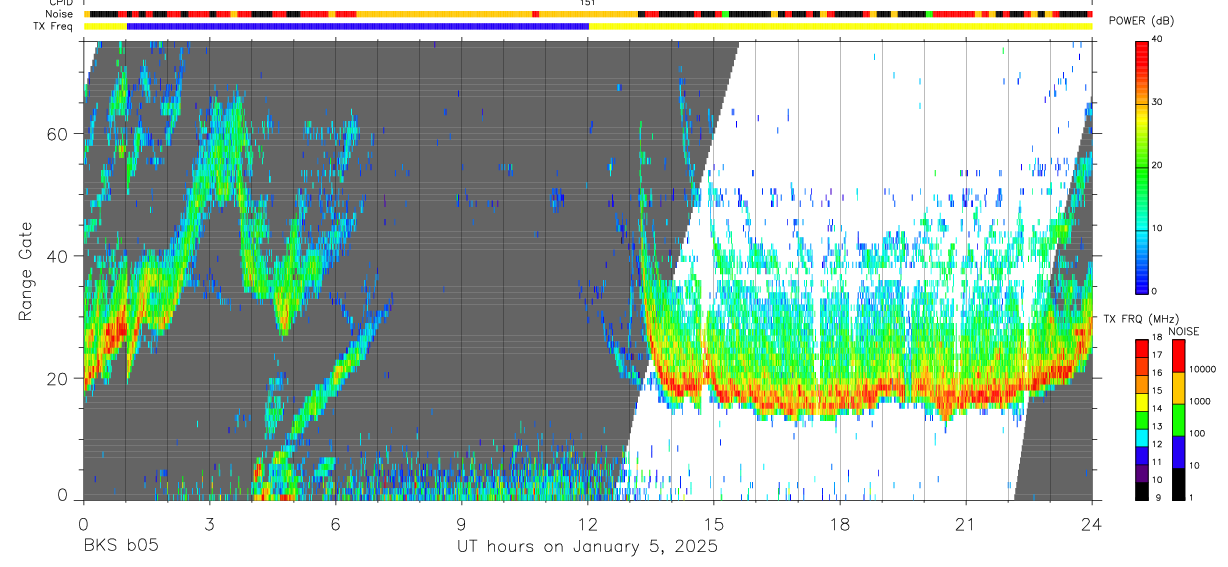1228x567 pixels.
Task: Click the 24 tick on UT hours axis
Action: pos(1092,524)
